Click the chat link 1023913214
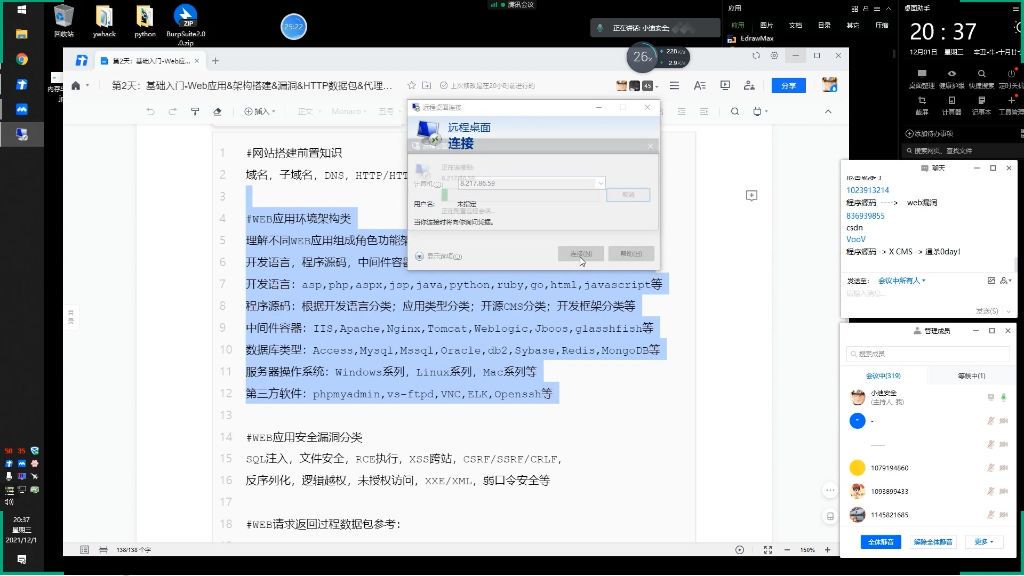The height and width of the screenshot is (576, 1024). 868,190
